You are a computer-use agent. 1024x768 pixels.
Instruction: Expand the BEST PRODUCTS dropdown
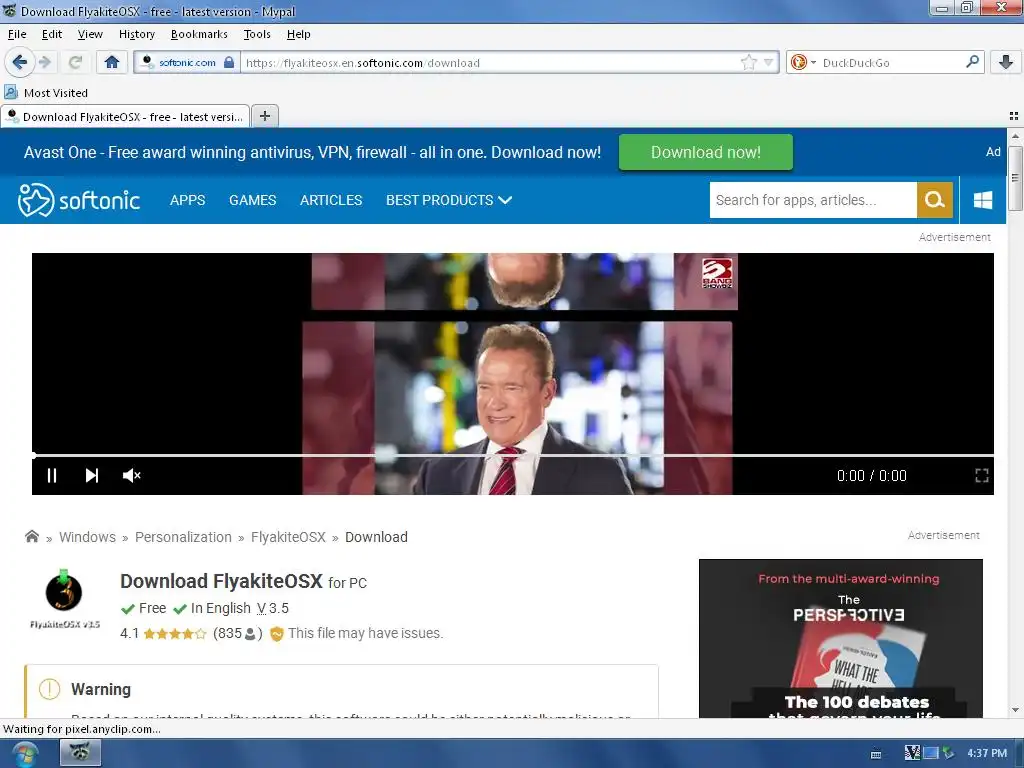449,200
